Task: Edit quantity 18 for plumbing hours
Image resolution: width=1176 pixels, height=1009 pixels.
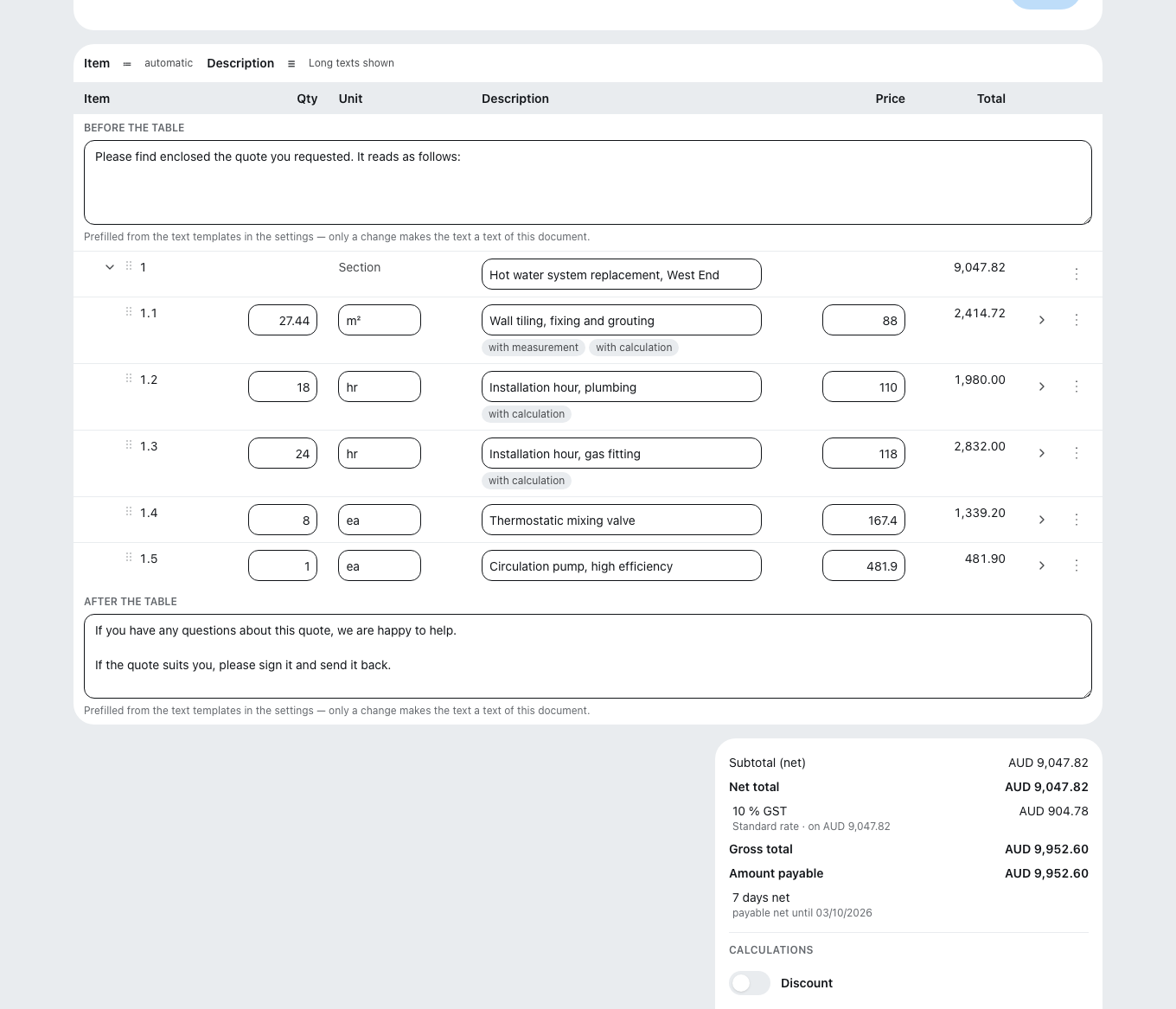Action: point(283,386)
